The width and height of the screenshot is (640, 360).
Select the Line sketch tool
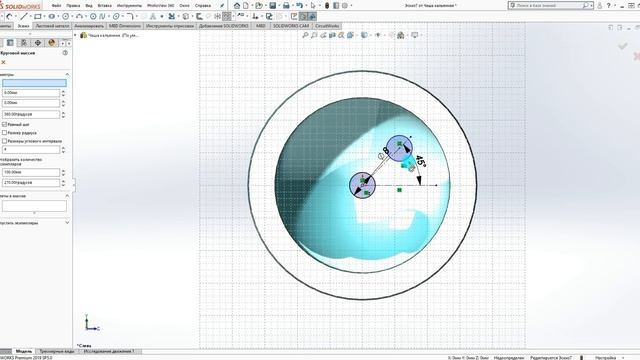pos(24,16)
